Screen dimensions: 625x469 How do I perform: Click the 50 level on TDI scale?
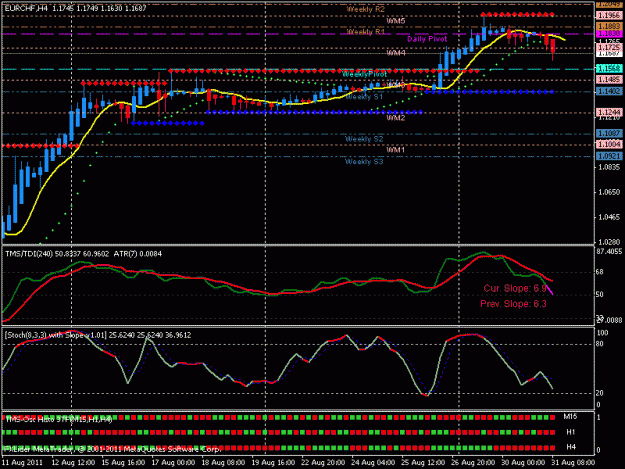point(599,294)
